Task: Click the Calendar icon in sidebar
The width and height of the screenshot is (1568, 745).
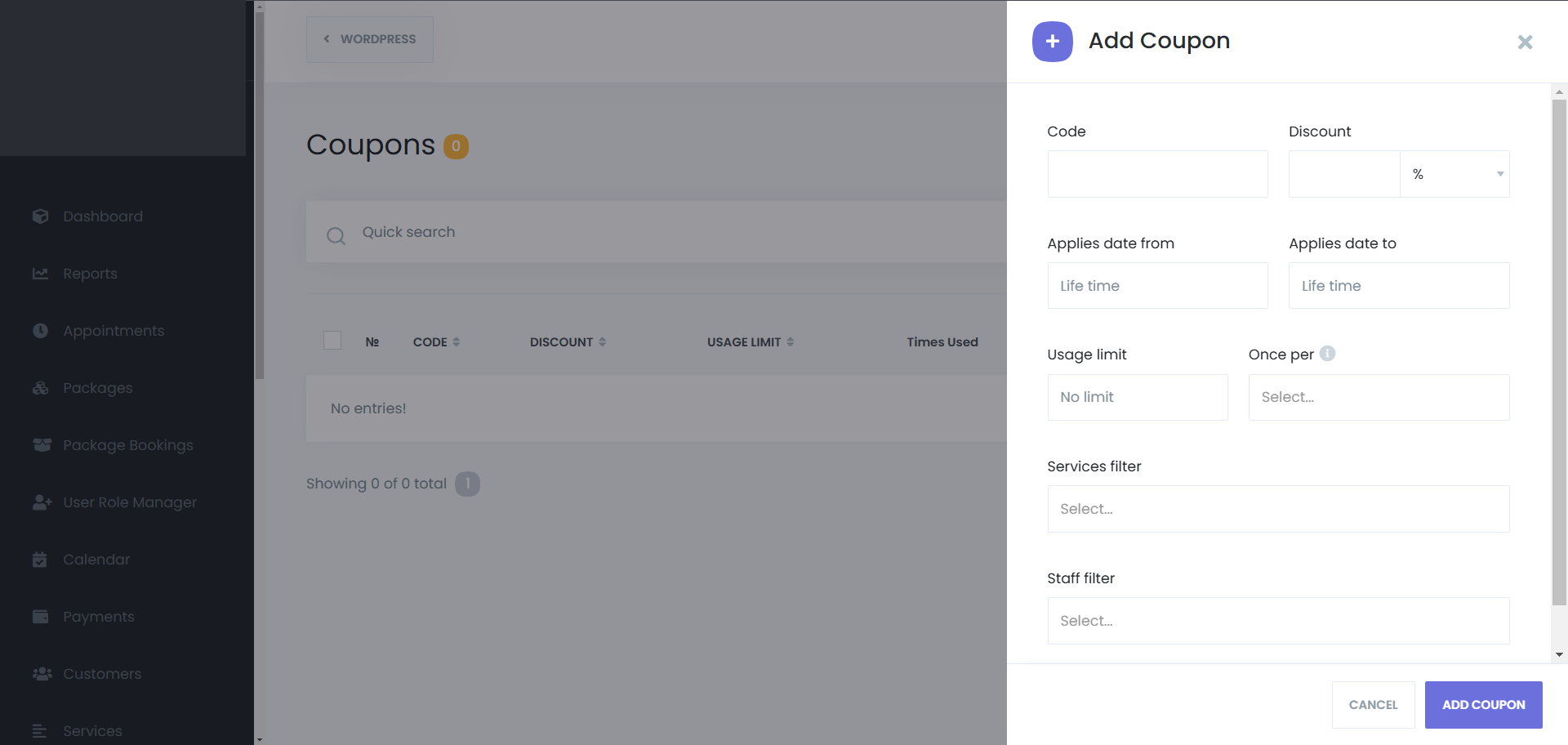Action: click(x=40, y=560)
